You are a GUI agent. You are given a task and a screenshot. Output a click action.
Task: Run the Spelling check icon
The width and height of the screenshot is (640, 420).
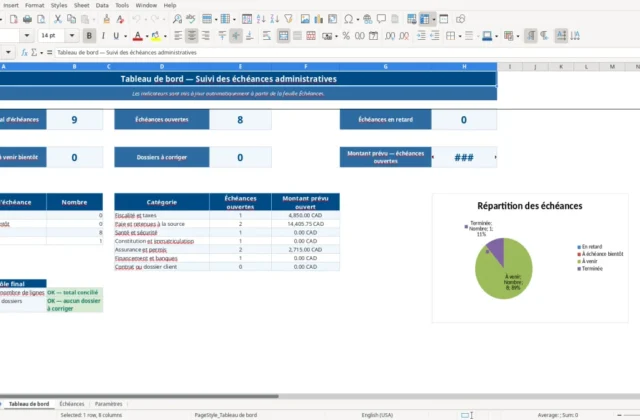tap(191, 19)
